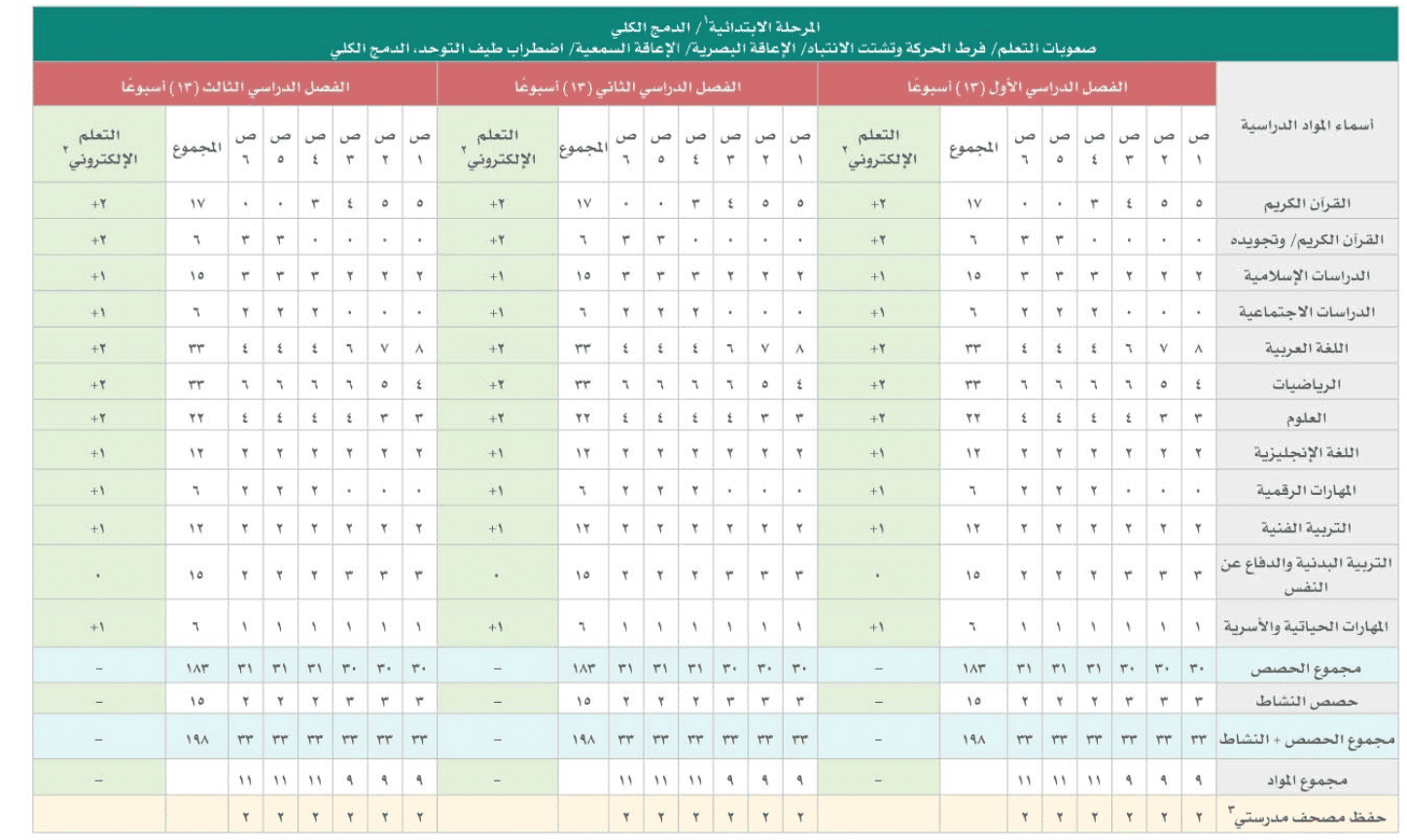
Task: Select the 'المهارات الحياتية والأسرية' row label
Action: pos(1307,628)
